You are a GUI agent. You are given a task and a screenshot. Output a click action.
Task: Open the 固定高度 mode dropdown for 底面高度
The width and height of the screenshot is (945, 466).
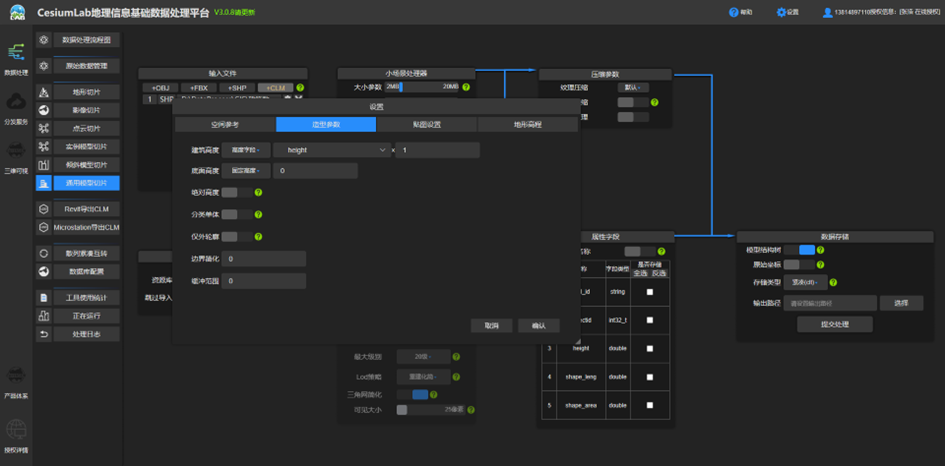point(245,171)
